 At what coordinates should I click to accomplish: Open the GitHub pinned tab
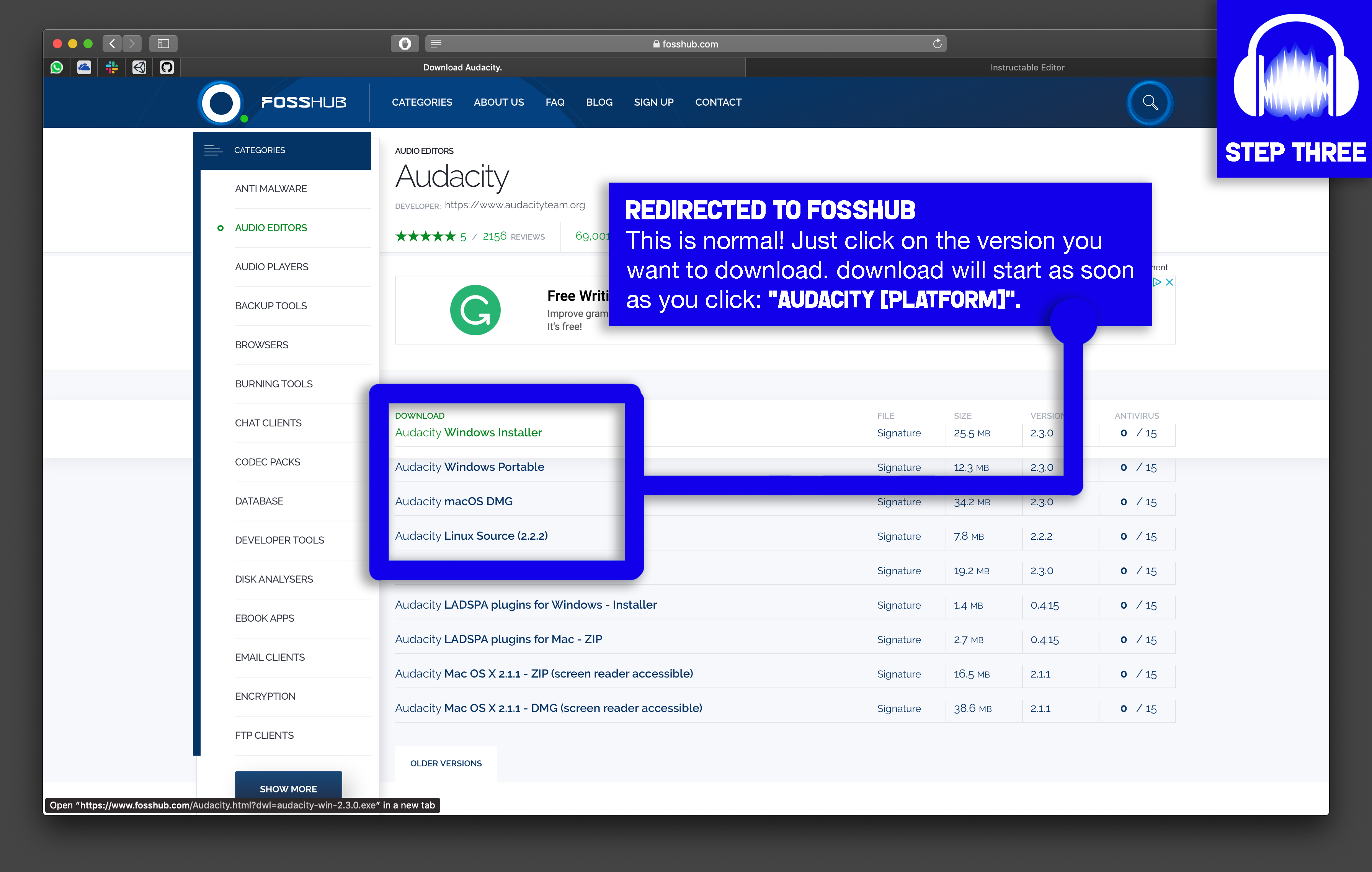(167, 67)
